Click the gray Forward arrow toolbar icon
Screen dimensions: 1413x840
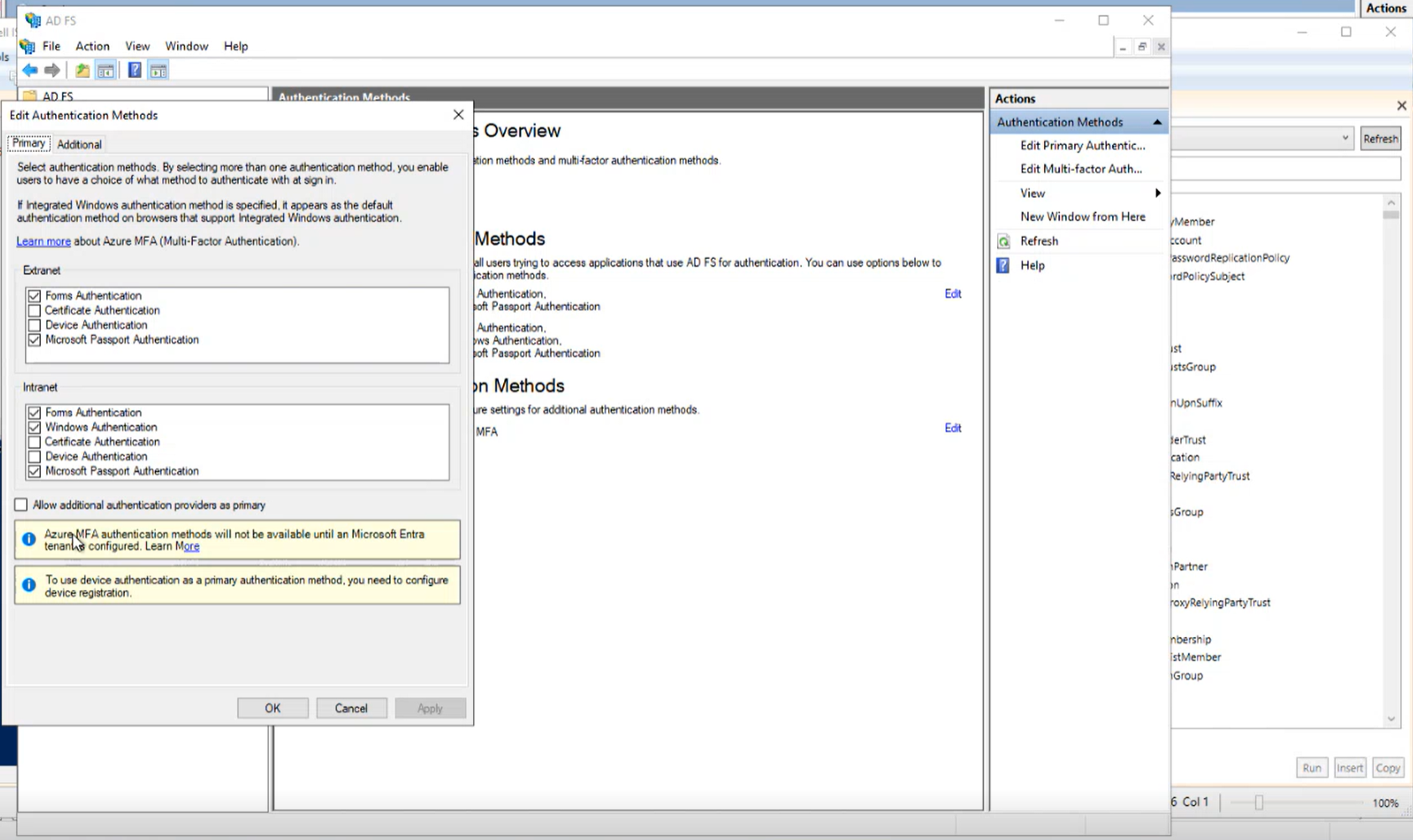[52, 70]
